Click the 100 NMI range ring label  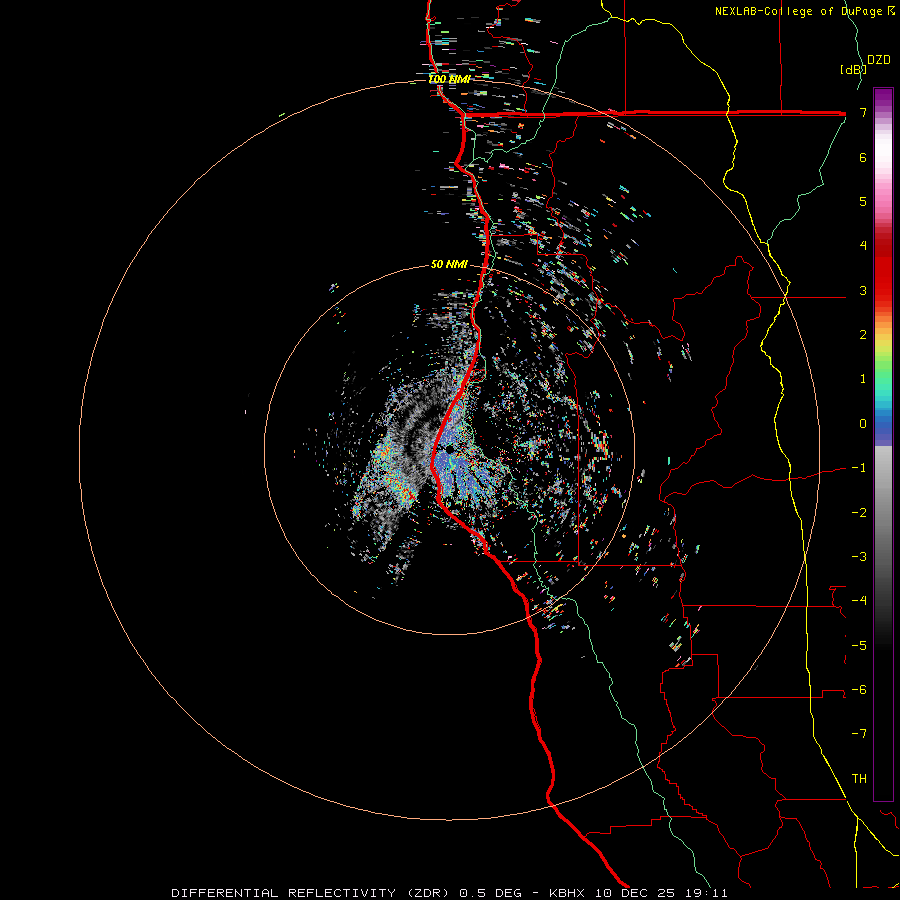450,79
